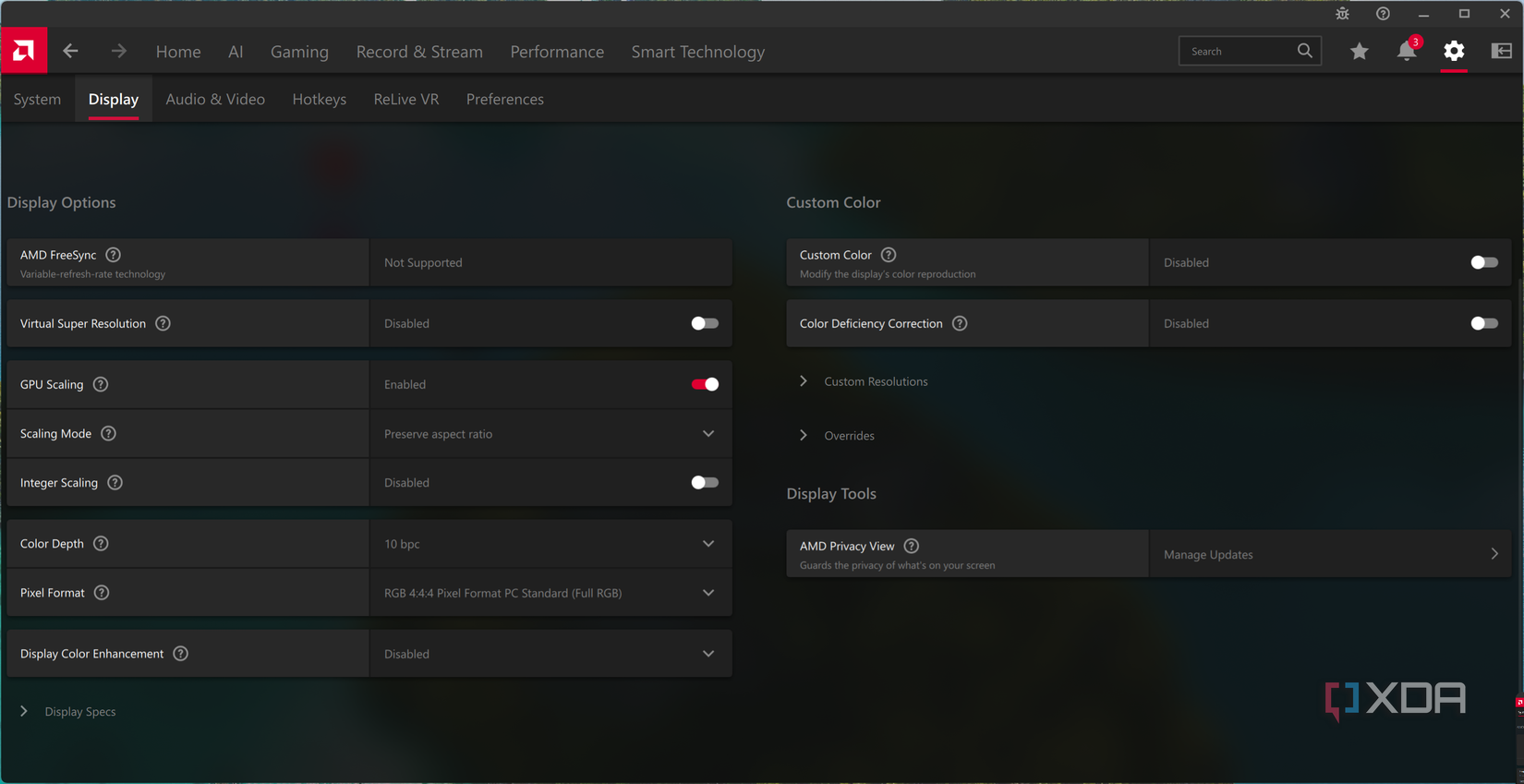Open notifications bell icon
This screenshot has height=784, width=1524.
[x=1406, y=52]
